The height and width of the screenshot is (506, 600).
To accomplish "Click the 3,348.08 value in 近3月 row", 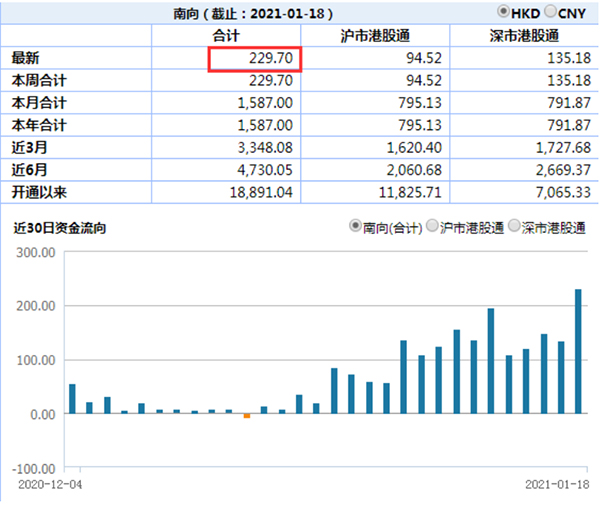I will pyautogui.click(x=265, y=148).
